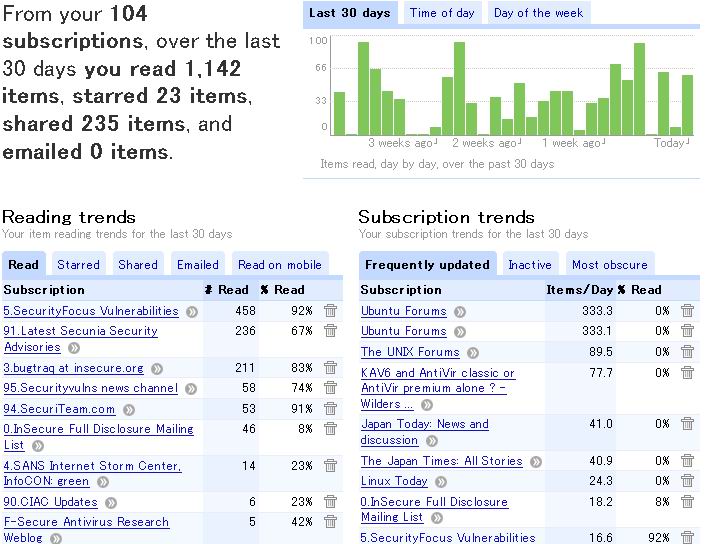Viewport: 714px width, 544px height.
Task: Open the 5.SecurityFocus Vulnerabilities link in Reading trends
Action: [x=91, y=311]
